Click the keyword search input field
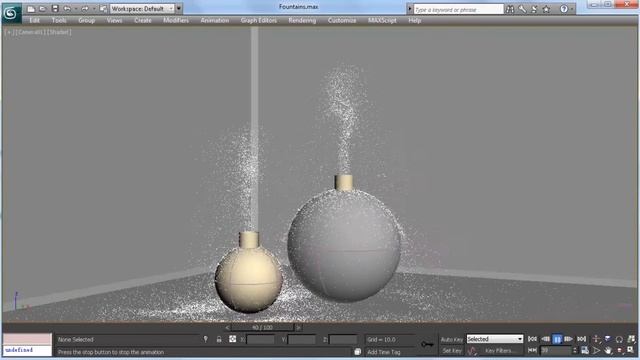The image size is (640, 360). coord(458,9)
